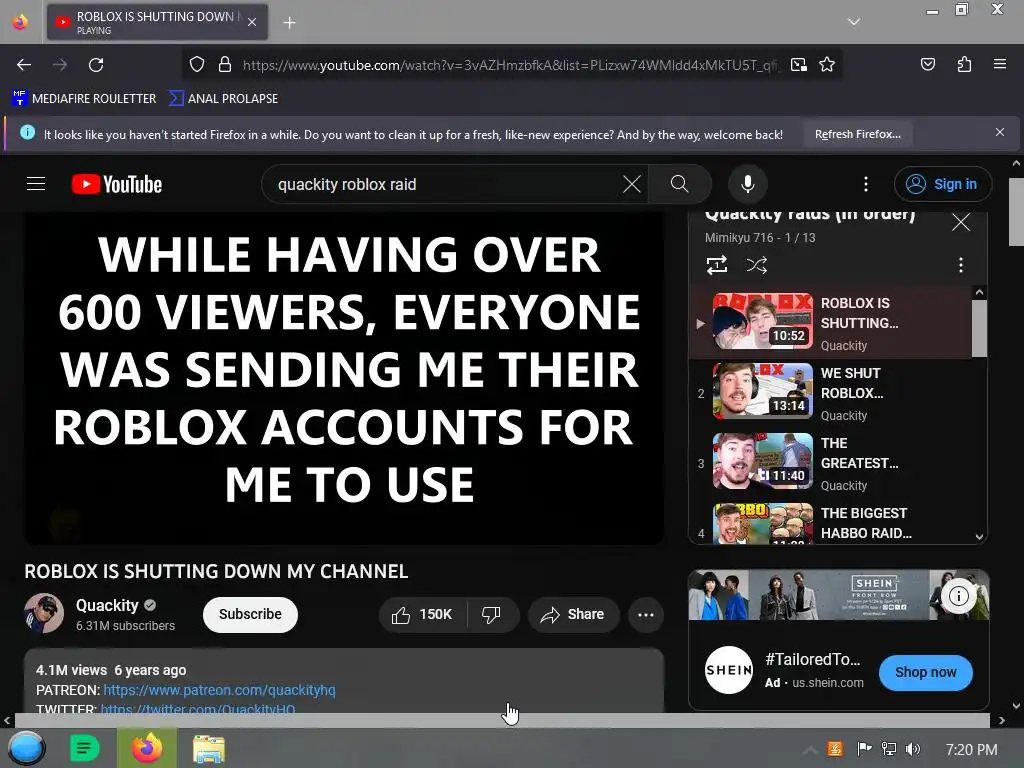Viewport: 1024px width, 768px height.
Task: Open Quackity channel avatar
Action: 44,614
